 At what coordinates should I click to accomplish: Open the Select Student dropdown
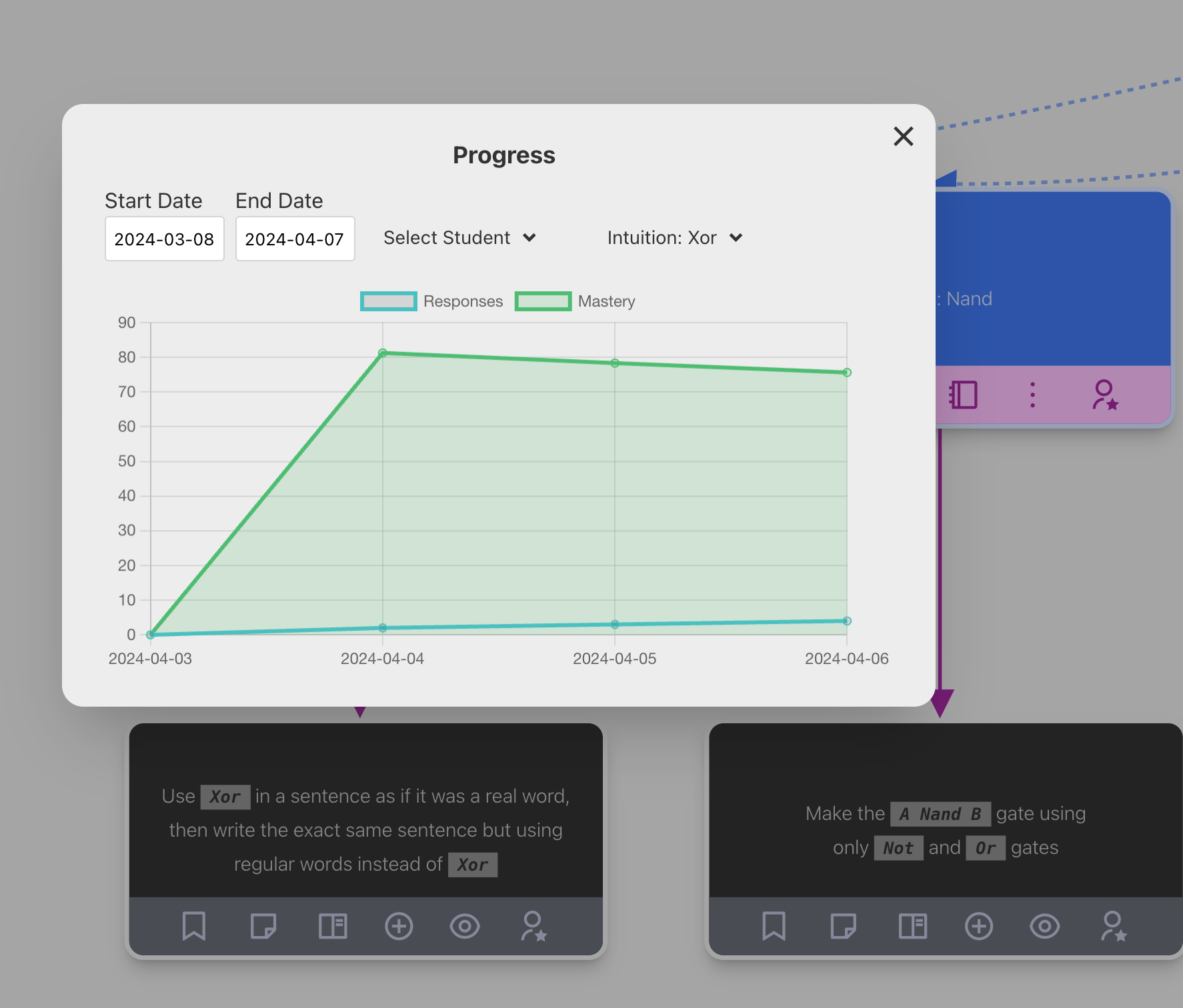[x=459, y=238]
